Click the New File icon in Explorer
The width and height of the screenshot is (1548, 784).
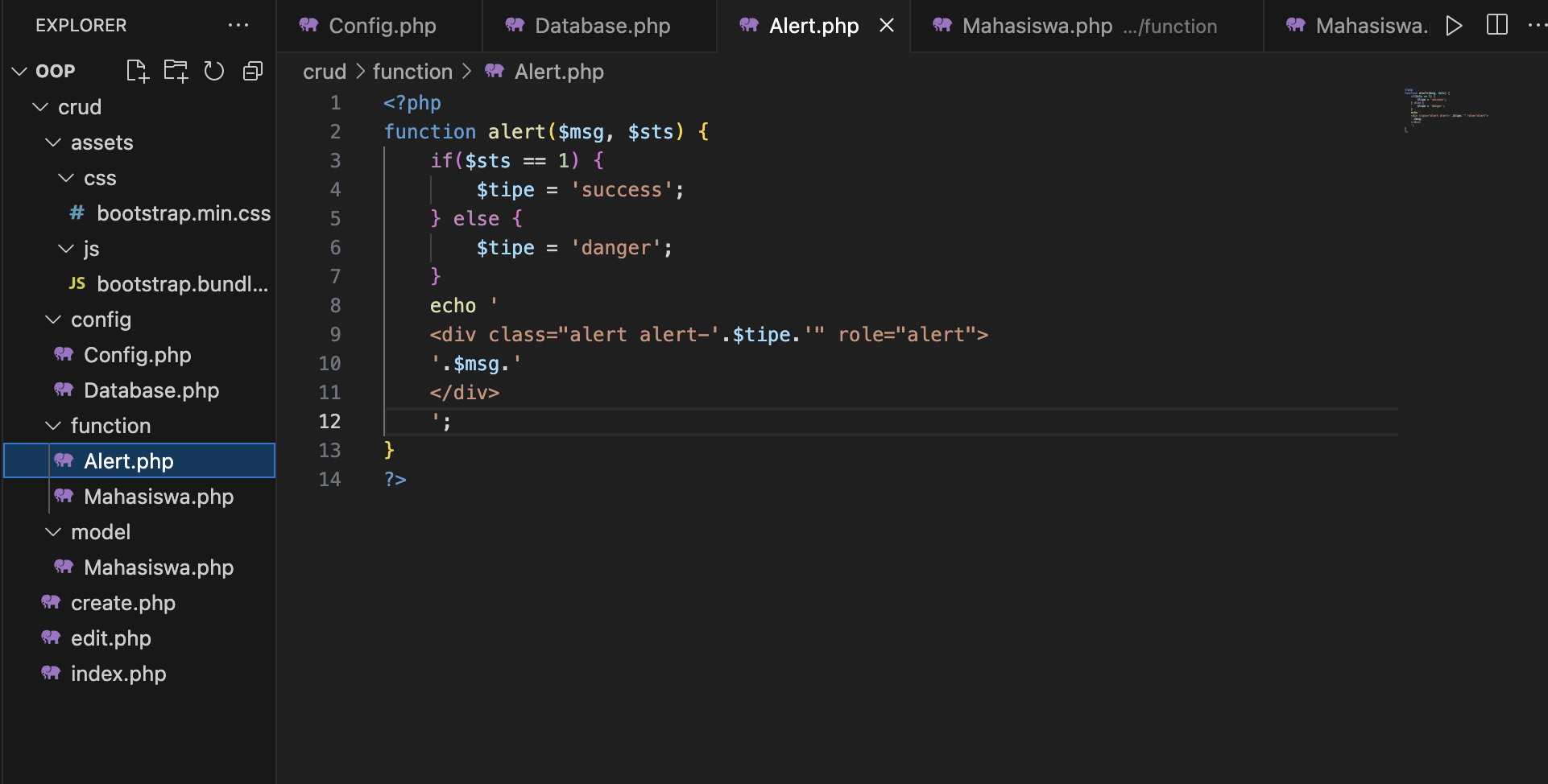[138, 72]
